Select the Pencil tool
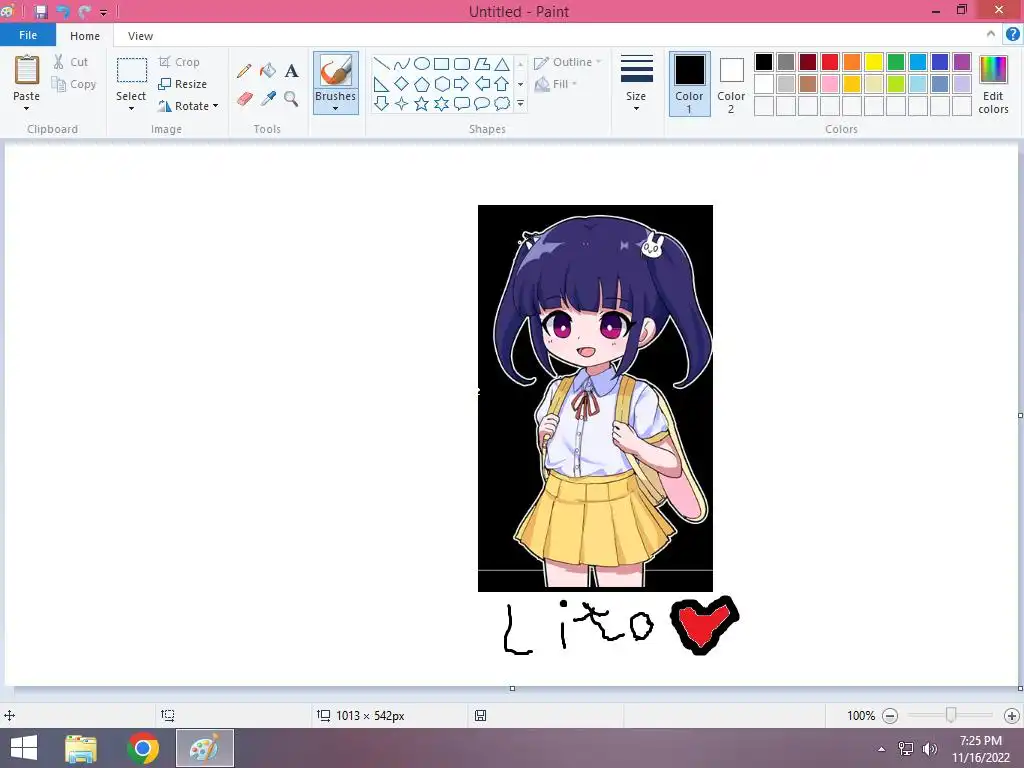Image resolution: width=1024 pixels, height=768 pixels. 244,71
